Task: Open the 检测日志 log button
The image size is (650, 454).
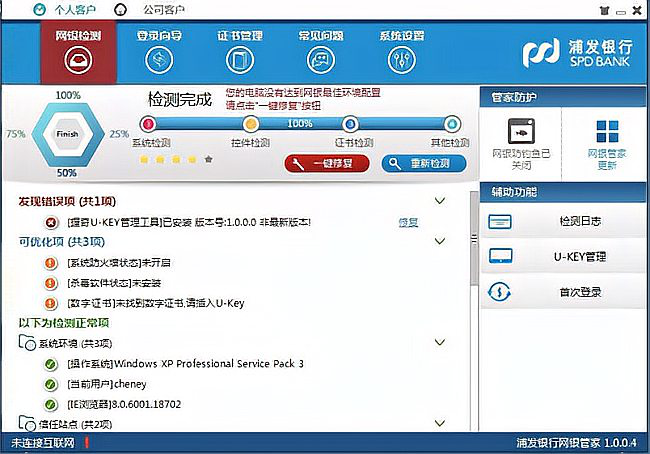Action: tap(563, 221)
